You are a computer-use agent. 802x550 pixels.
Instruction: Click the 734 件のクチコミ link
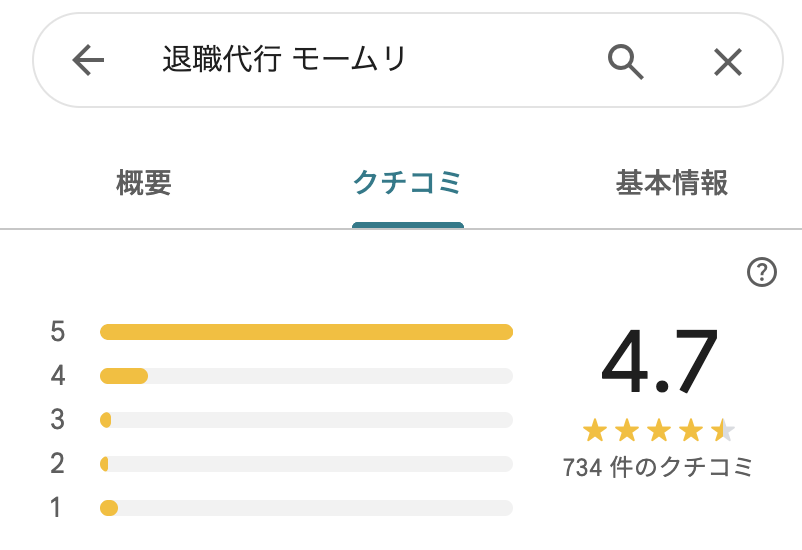tap(658, 467)
